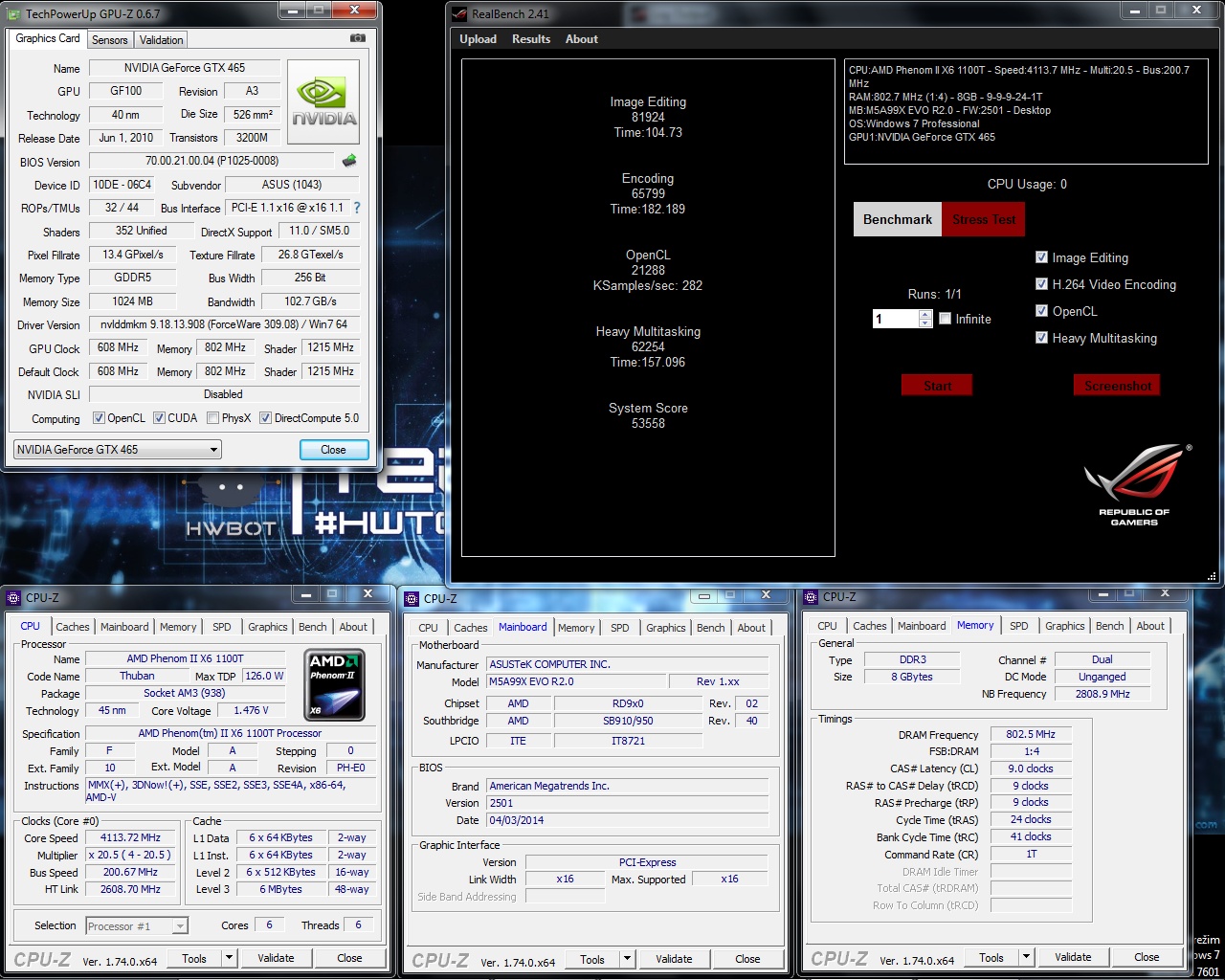Image resolution: width=1225 pixels, height=980 pixels.
Task: Click the Republic of Gamers logo
Action: pyautogui.click(x=1136, y=483)
